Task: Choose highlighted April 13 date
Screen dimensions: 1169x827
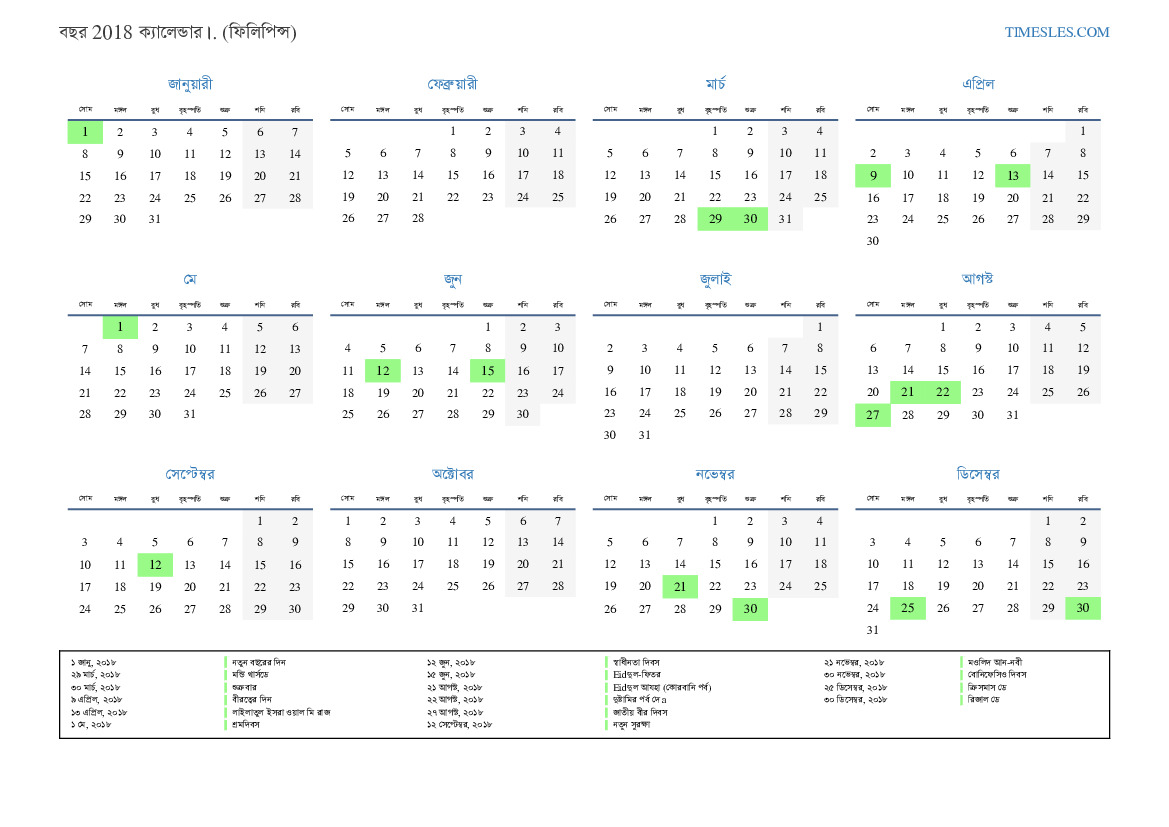Action: 1012,176
